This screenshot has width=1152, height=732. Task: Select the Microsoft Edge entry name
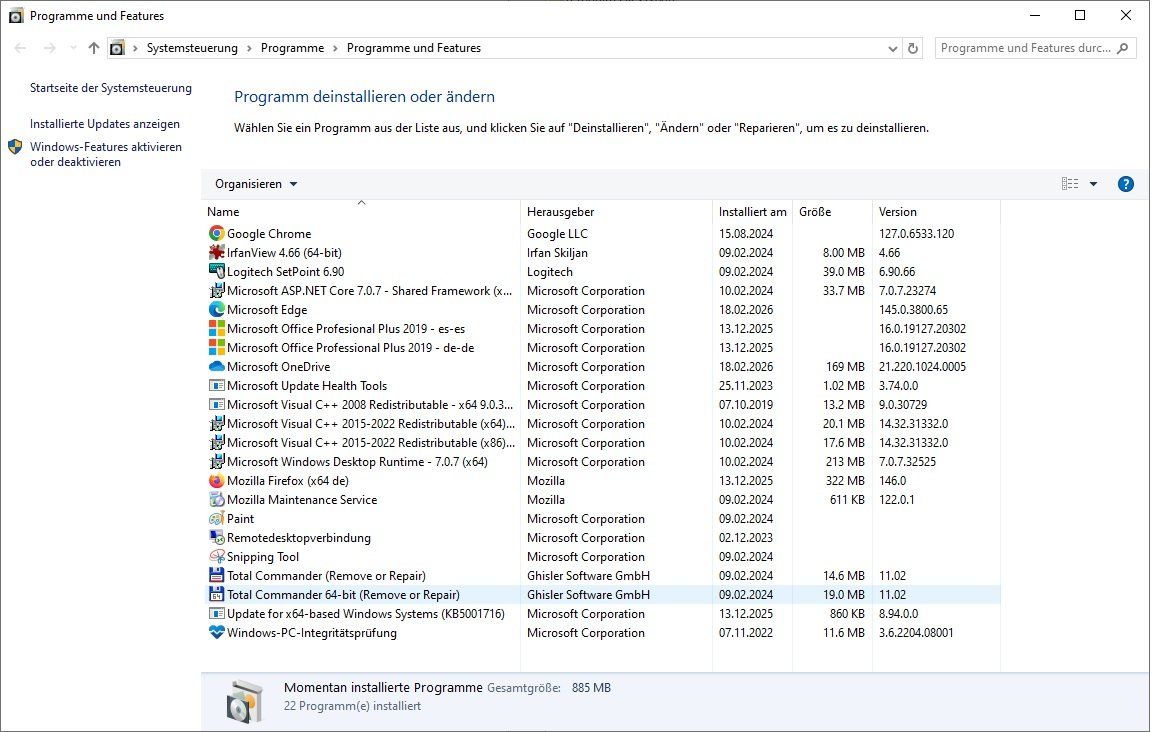[267, 310]
